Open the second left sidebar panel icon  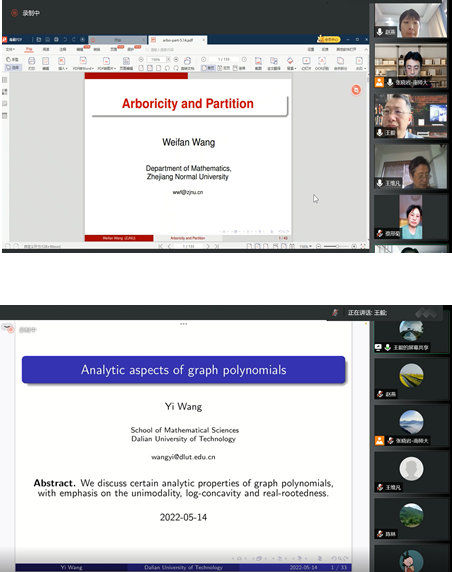[5, 92]
